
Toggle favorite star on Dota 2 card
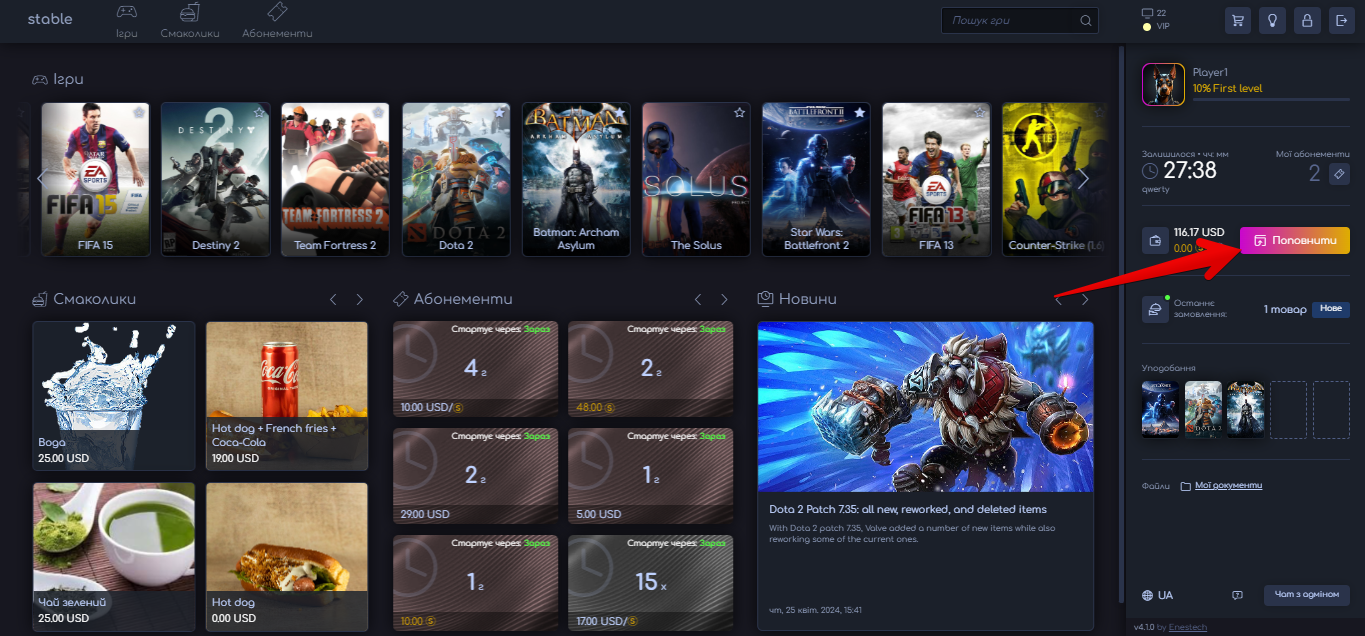499,113
